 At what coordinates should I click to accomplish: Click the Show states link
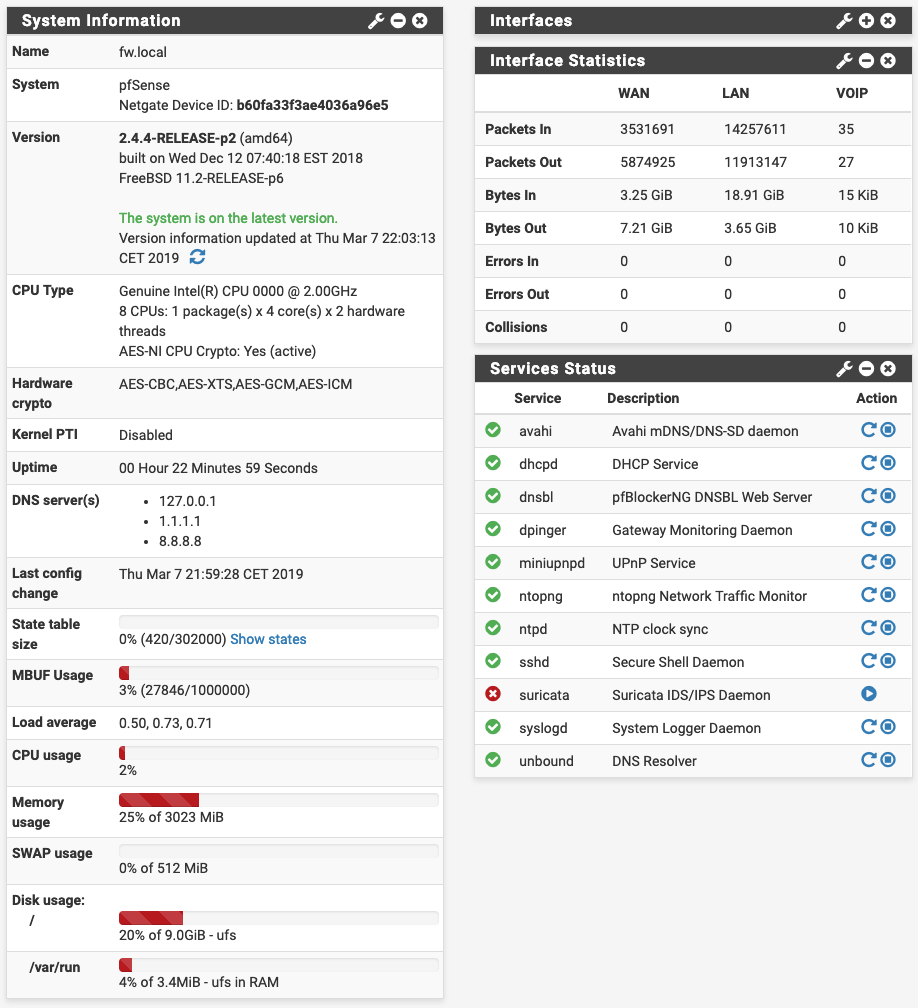[268, 639]
